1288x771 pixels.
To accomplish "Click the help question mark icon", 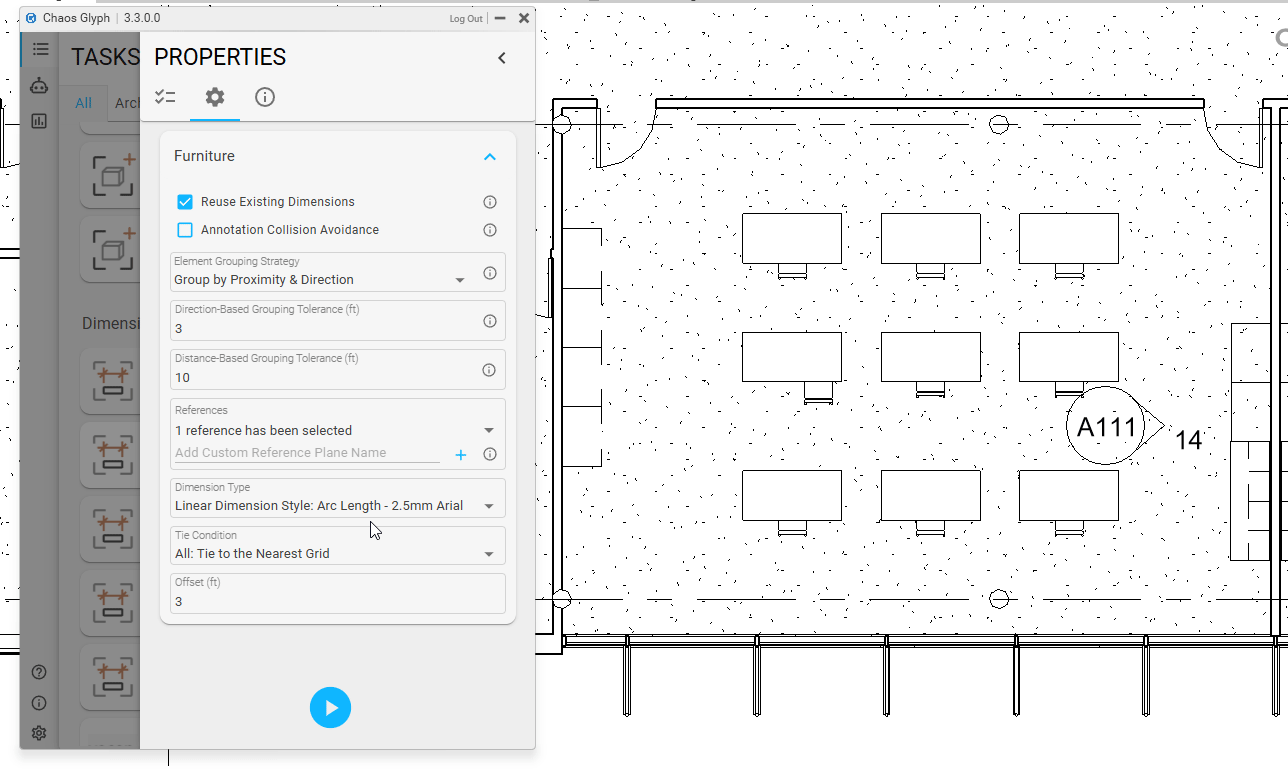I will pyautogui.click(x=38, y=672).
